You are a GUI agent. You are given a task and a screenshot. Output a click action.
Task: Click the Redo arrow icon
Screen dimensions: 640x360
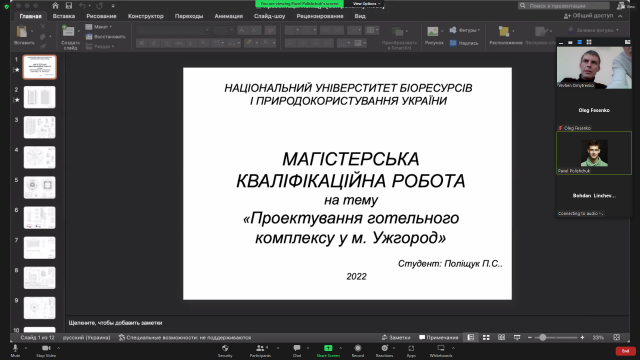tap(100, 6)
